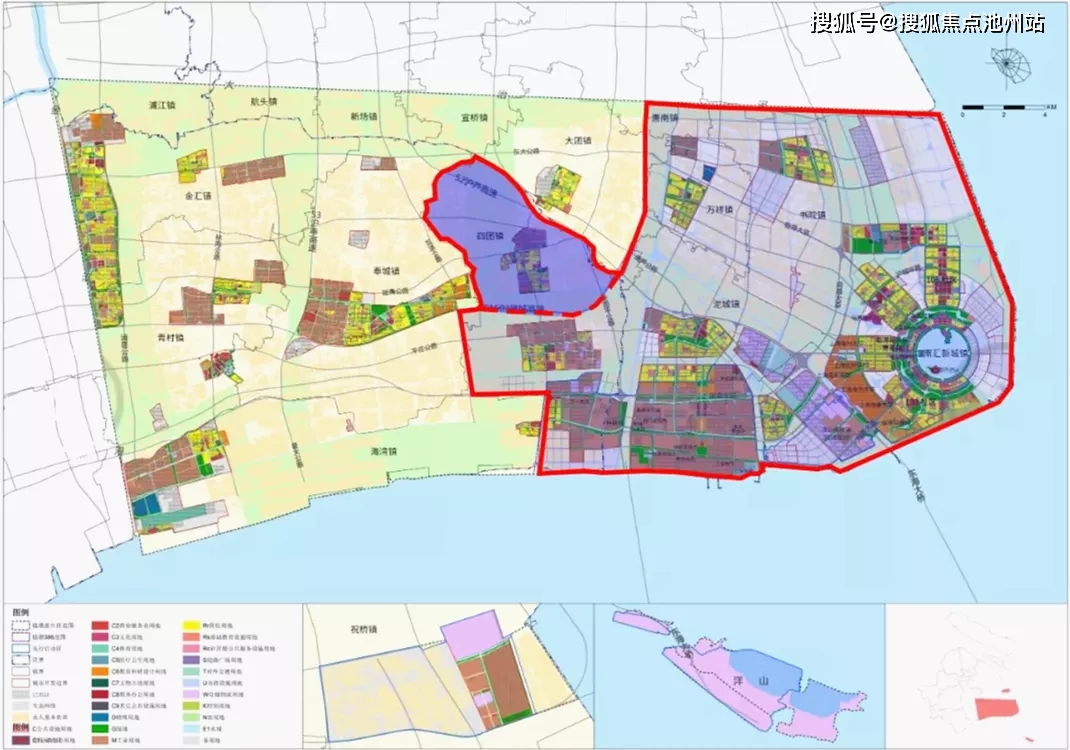Pick the dark gray C9 legend swatch
This screenshot has height=750, width=1070.
tap(100, 706)
